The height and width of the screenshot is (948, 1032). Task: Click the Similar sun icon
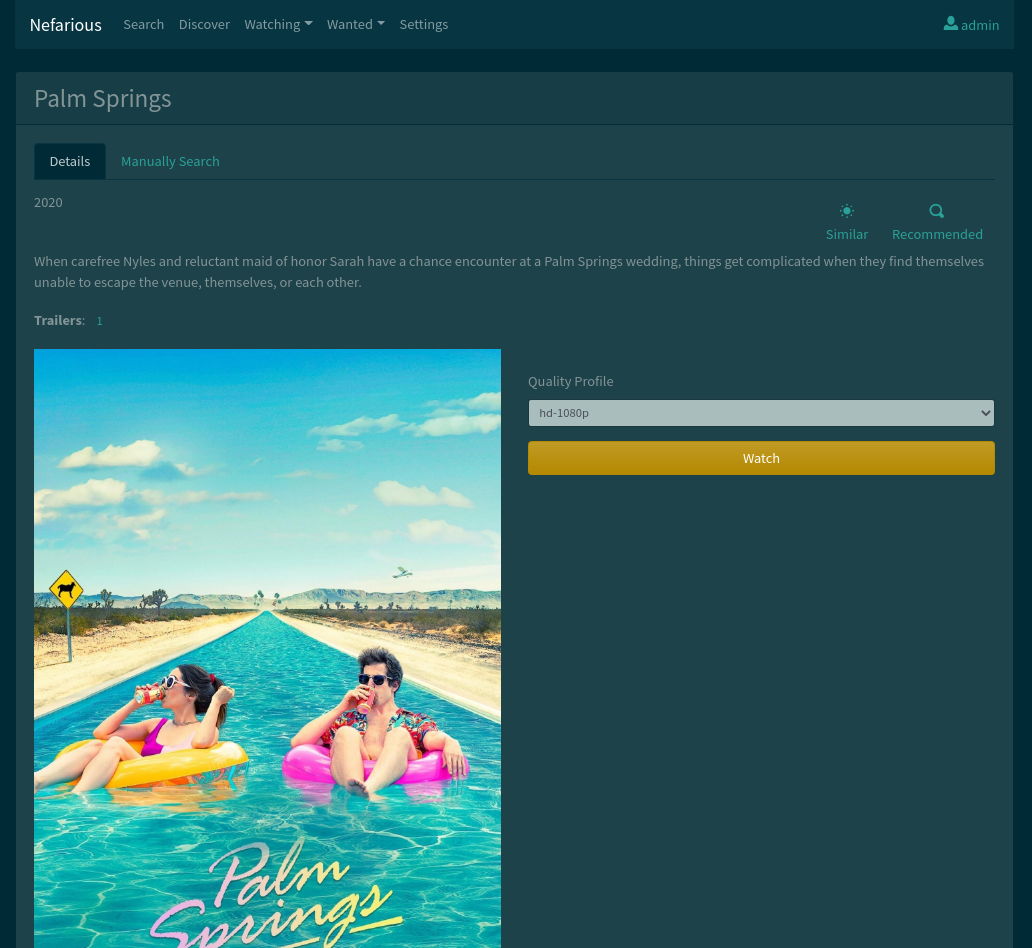[847, 211]
